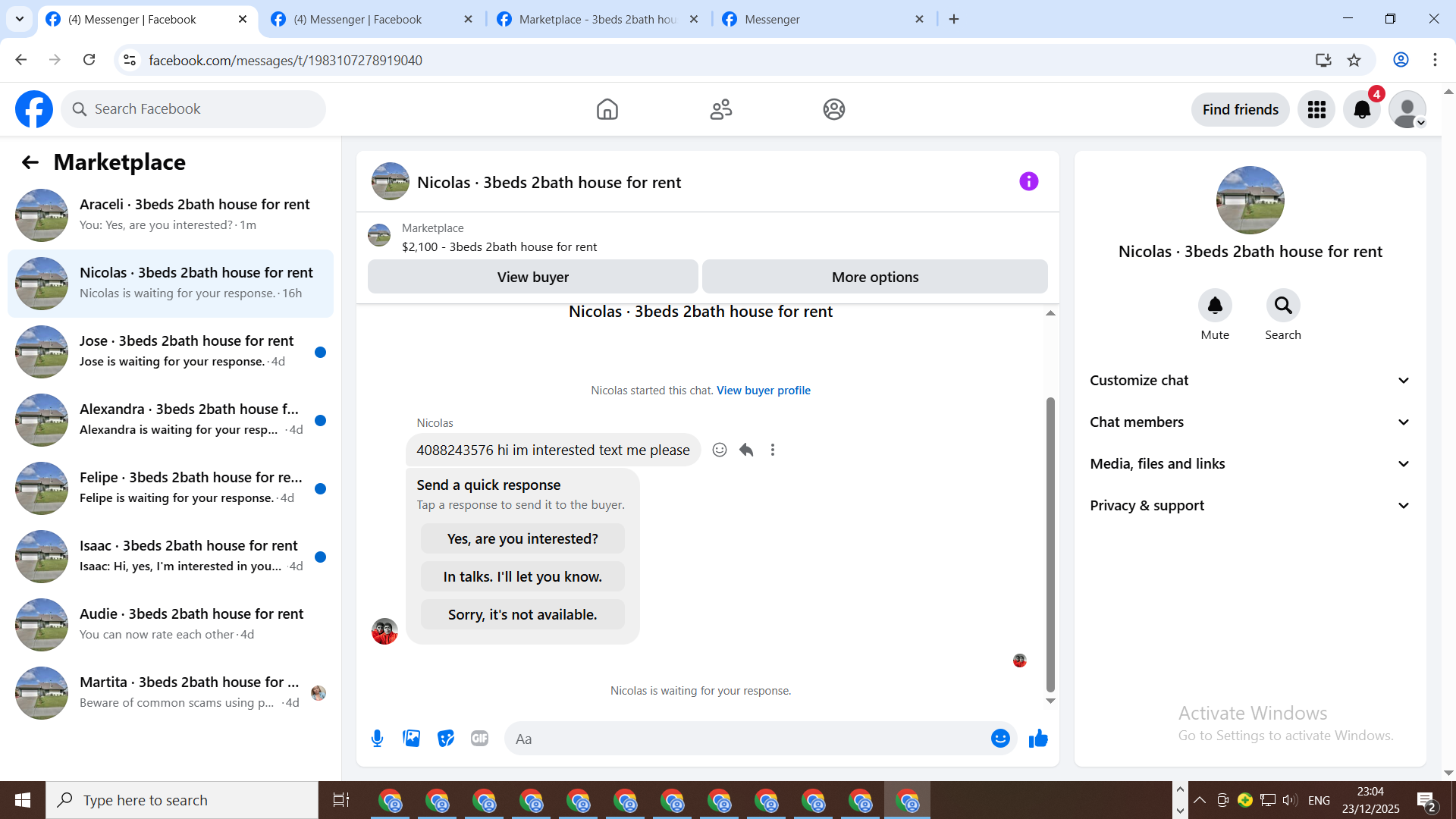Attach a photo using the image icon
Screen dimensions: 1456x819
coord(411,738)
